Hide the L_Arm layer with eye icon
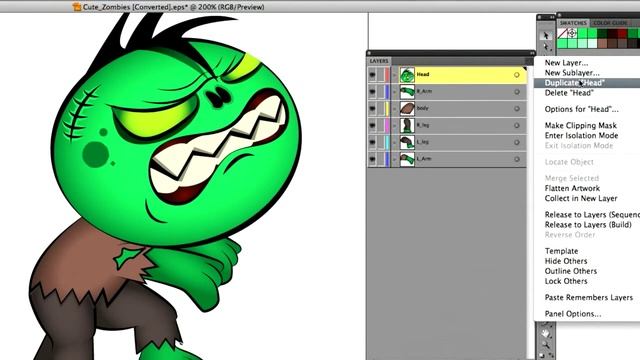The image size is (640, 360). pos(372,159)
